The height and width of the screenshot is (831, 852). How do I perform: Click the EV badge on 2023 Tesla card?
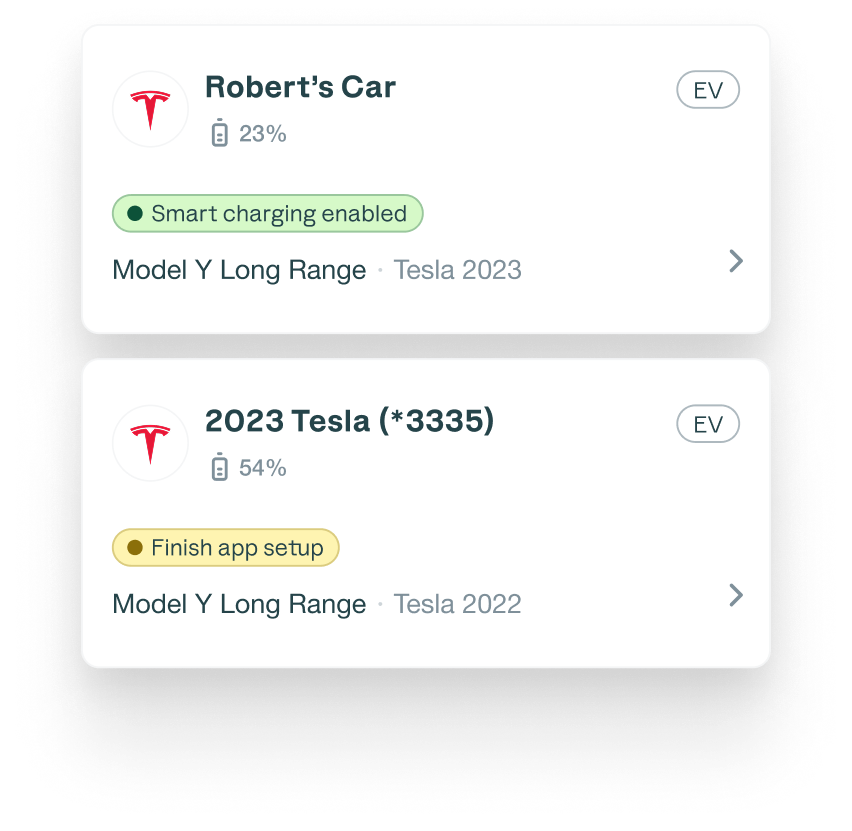(x=708, y=424)
